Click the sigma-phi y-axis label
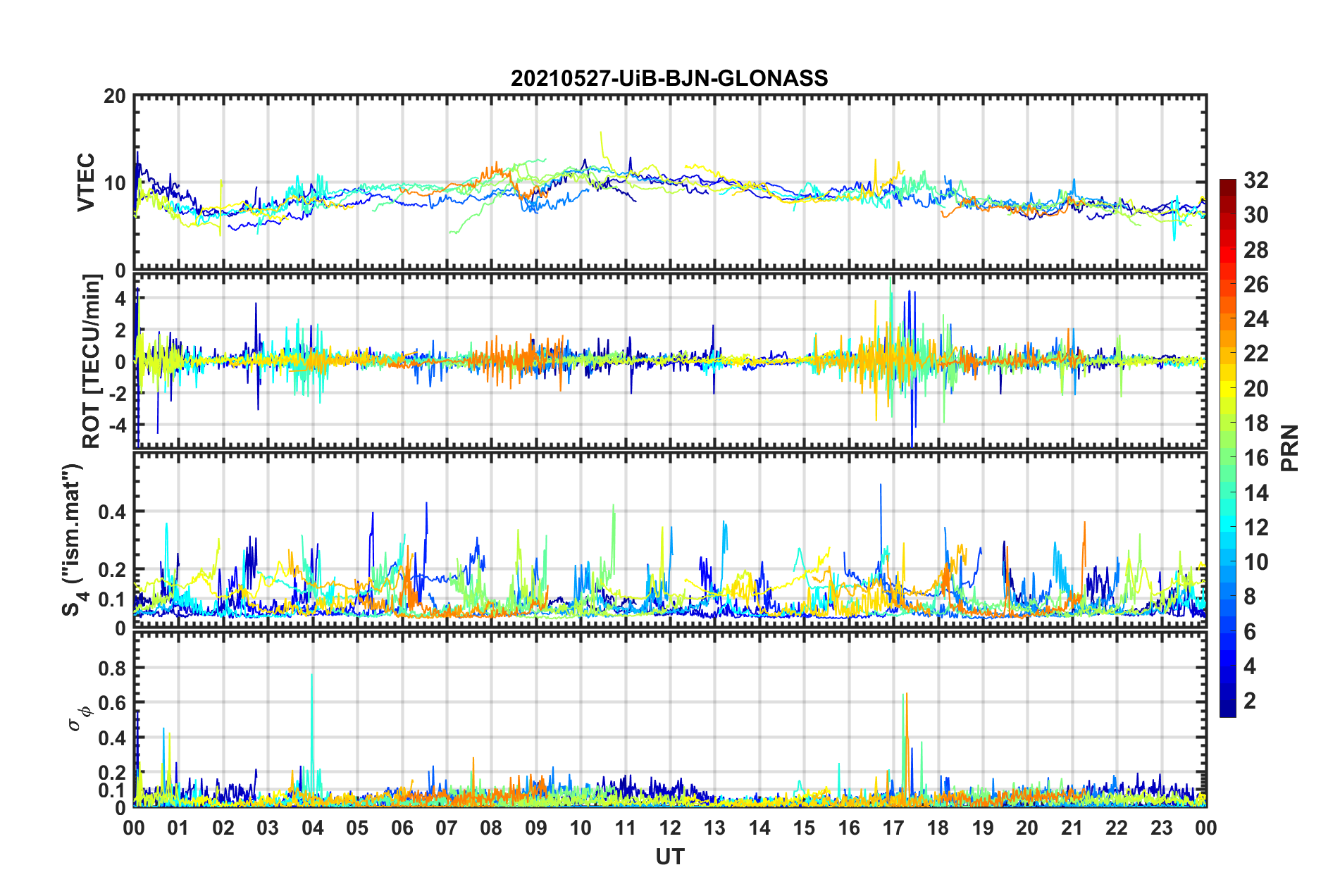 79,718
